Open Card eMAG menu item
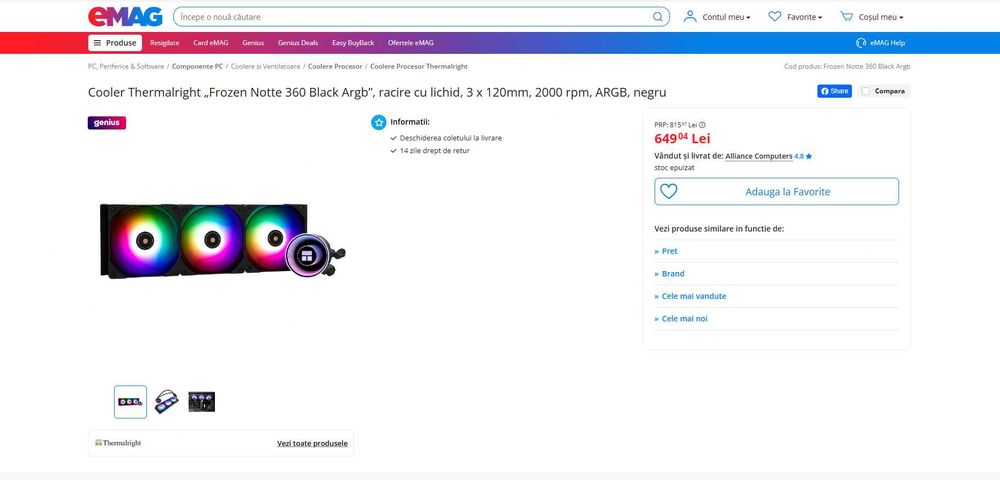This screenshot has width=1000, height=480. [210, 43]
